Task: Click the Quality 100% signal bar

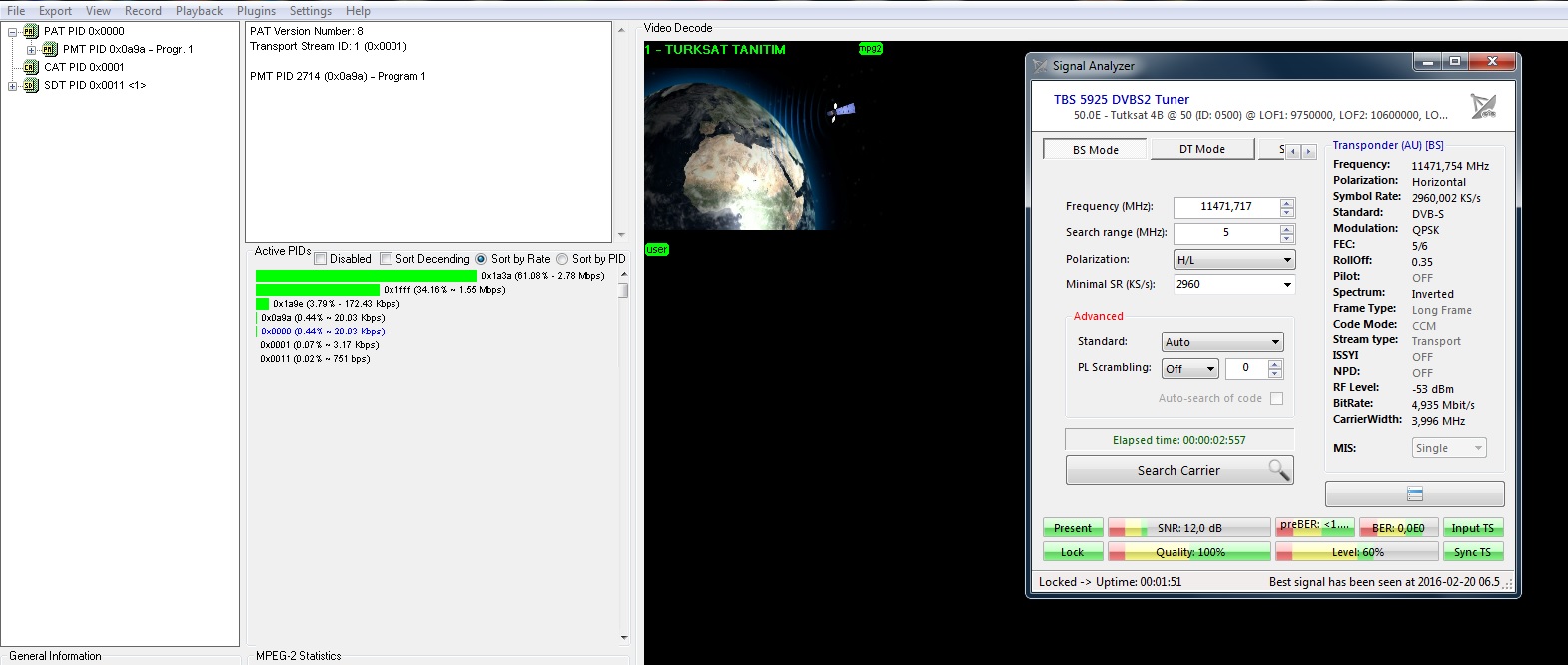Action: tap(1188, 552)
